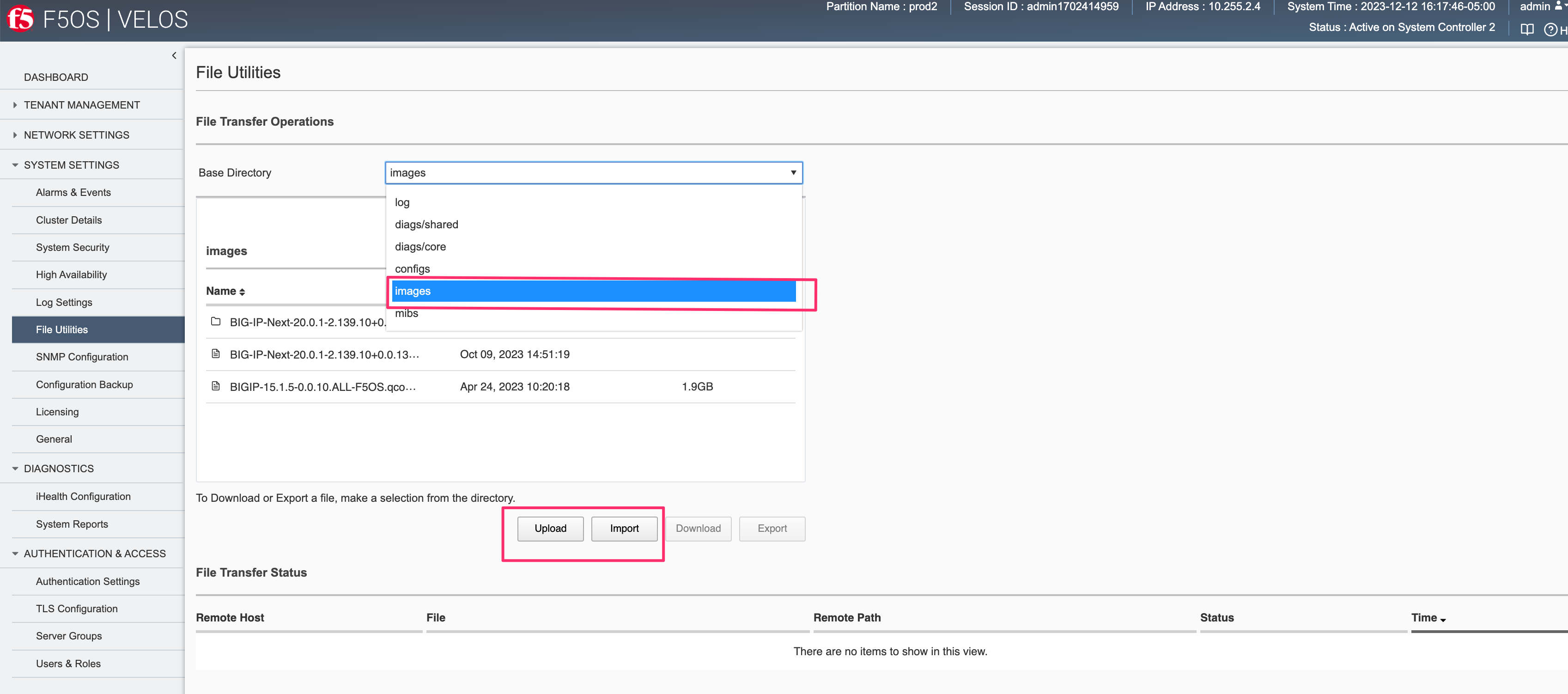Collapse the sidebar with the chevron arrow

point(174,55)
